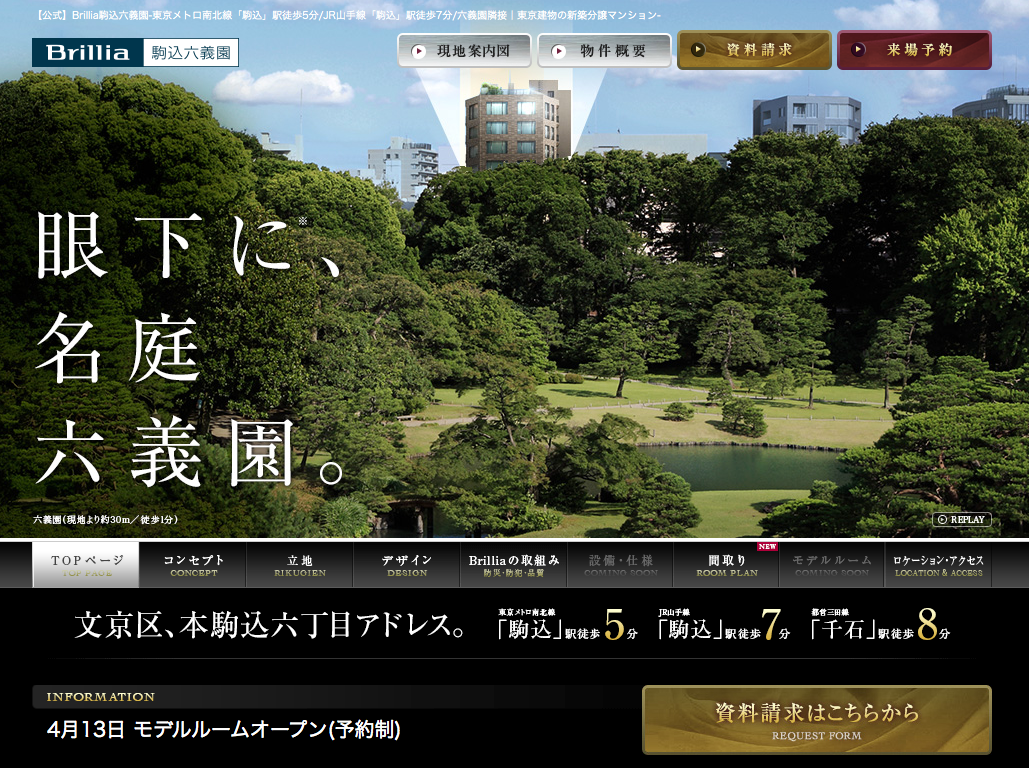Click the NEW badge above 間取り

(x=767, y=546)
